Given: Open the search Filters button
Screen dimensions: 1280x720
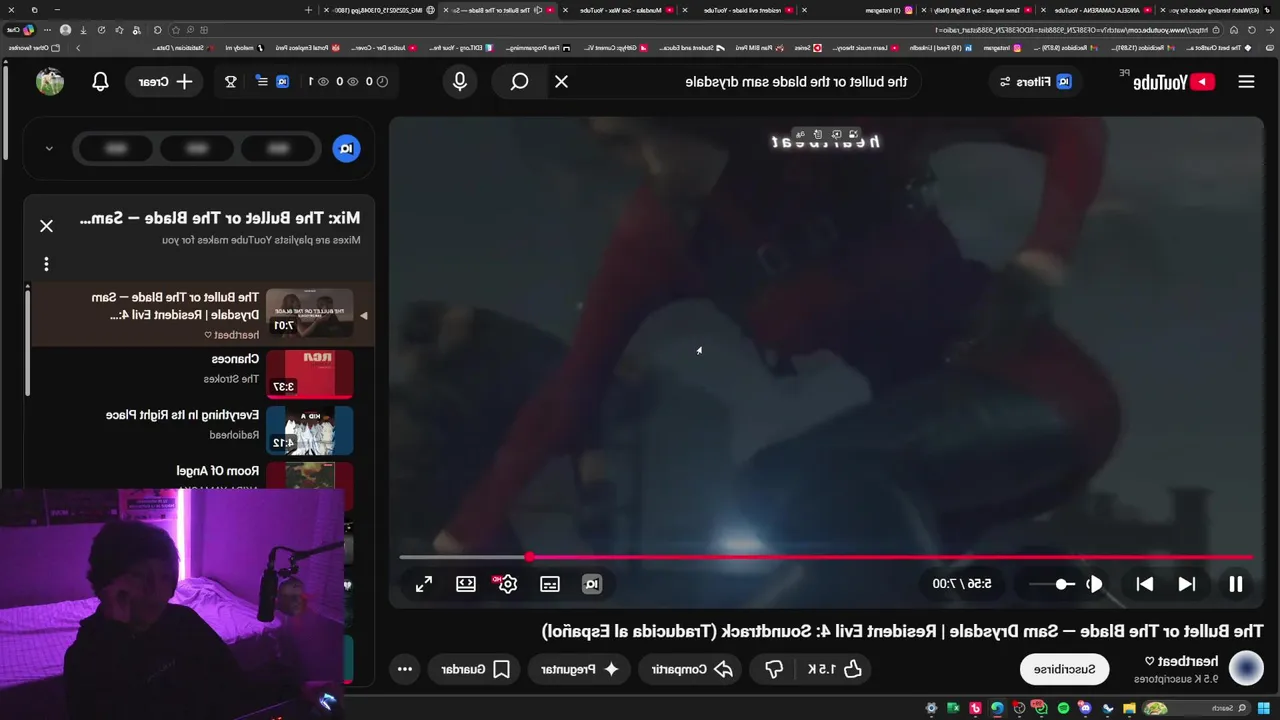Looking at the screenshot, I should coord(1035,82).
